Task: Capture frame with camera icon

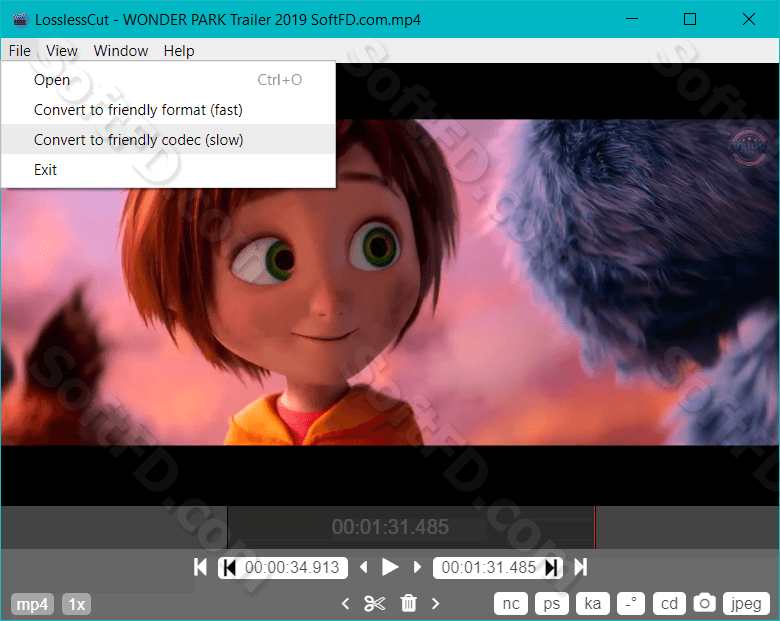Action: point(704,603)
